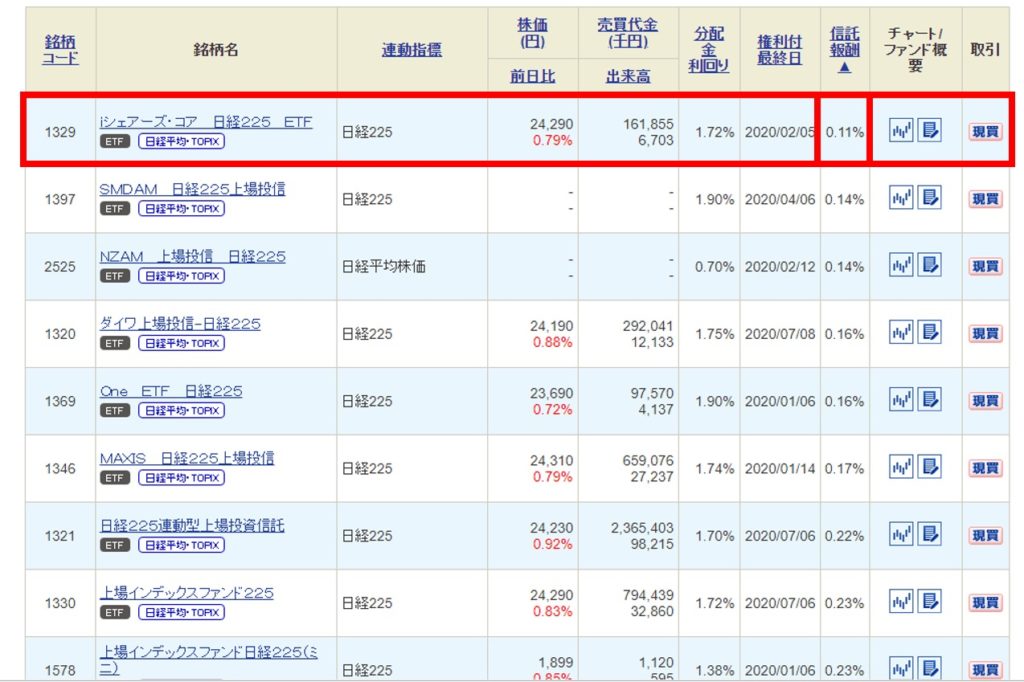This screenshot has width=1024, height=682.
Task: Sort by 連動指標 column header
Action: [411, 50]
